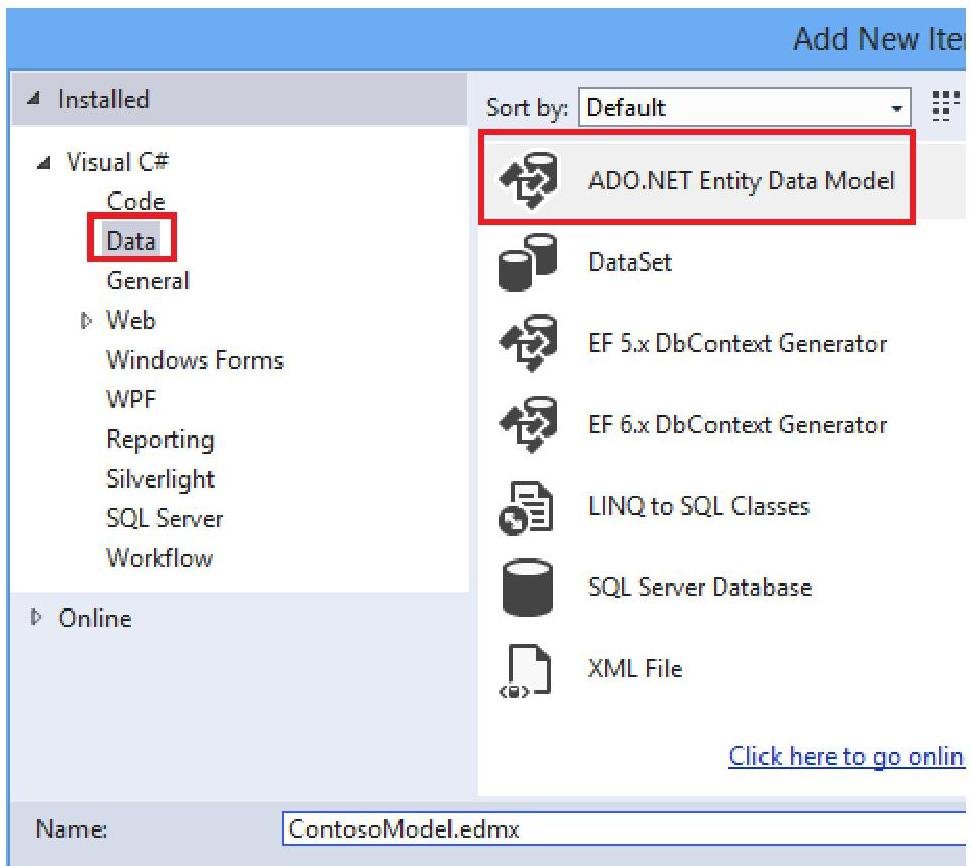Click the ADO.NET Entity Data Model icon

[x=529, y=182]
